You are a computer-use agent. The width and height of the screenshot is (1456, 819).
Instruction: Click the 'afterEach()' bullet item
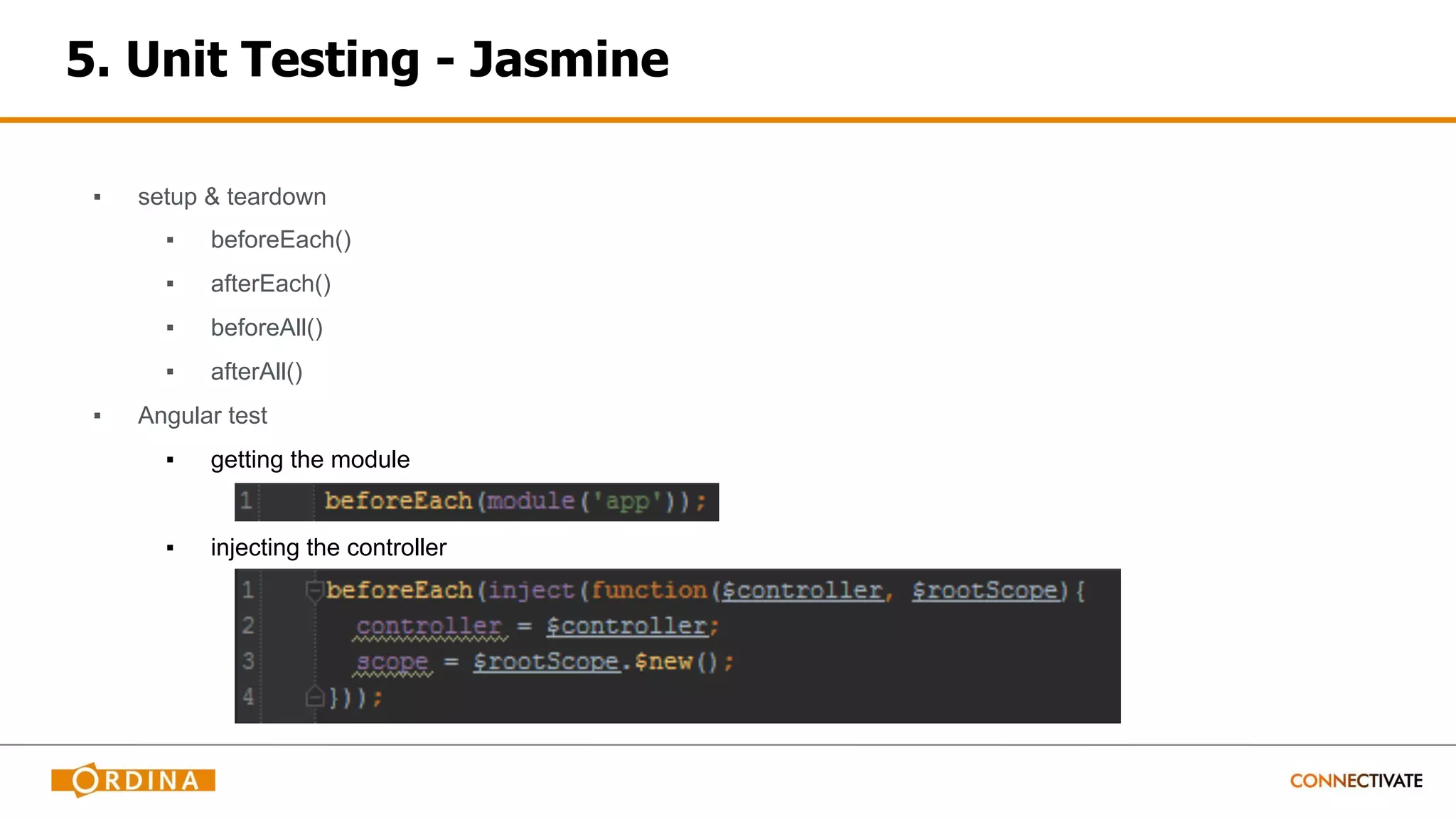271,284
